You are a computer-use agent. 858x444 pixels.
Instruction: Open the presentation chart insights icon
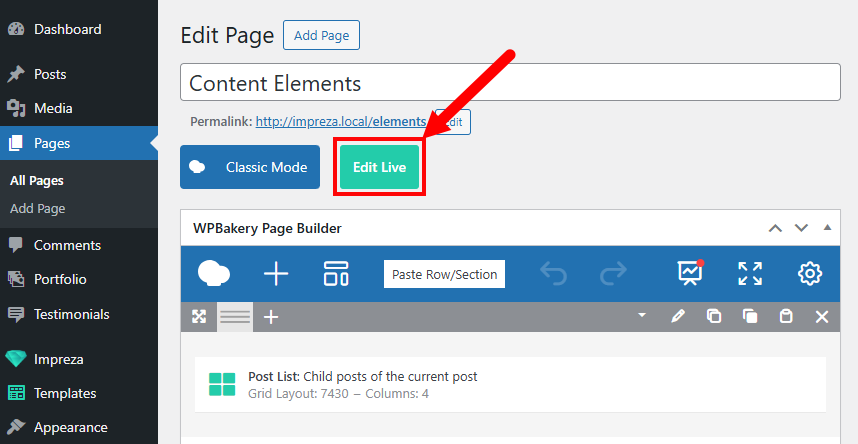[691, 273]
